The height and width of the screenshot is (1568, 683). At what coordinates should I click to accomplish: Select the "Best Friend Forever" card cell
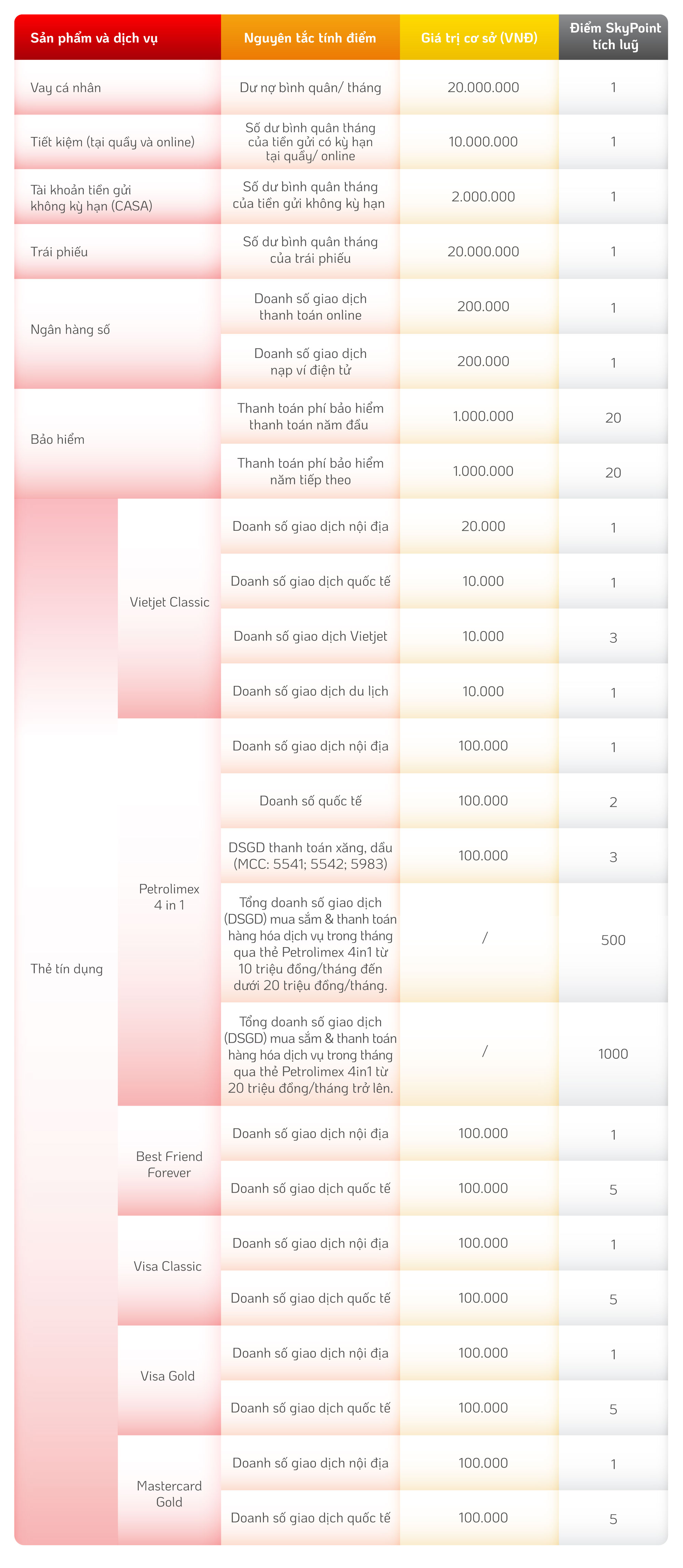click(x=169, y=1164)
